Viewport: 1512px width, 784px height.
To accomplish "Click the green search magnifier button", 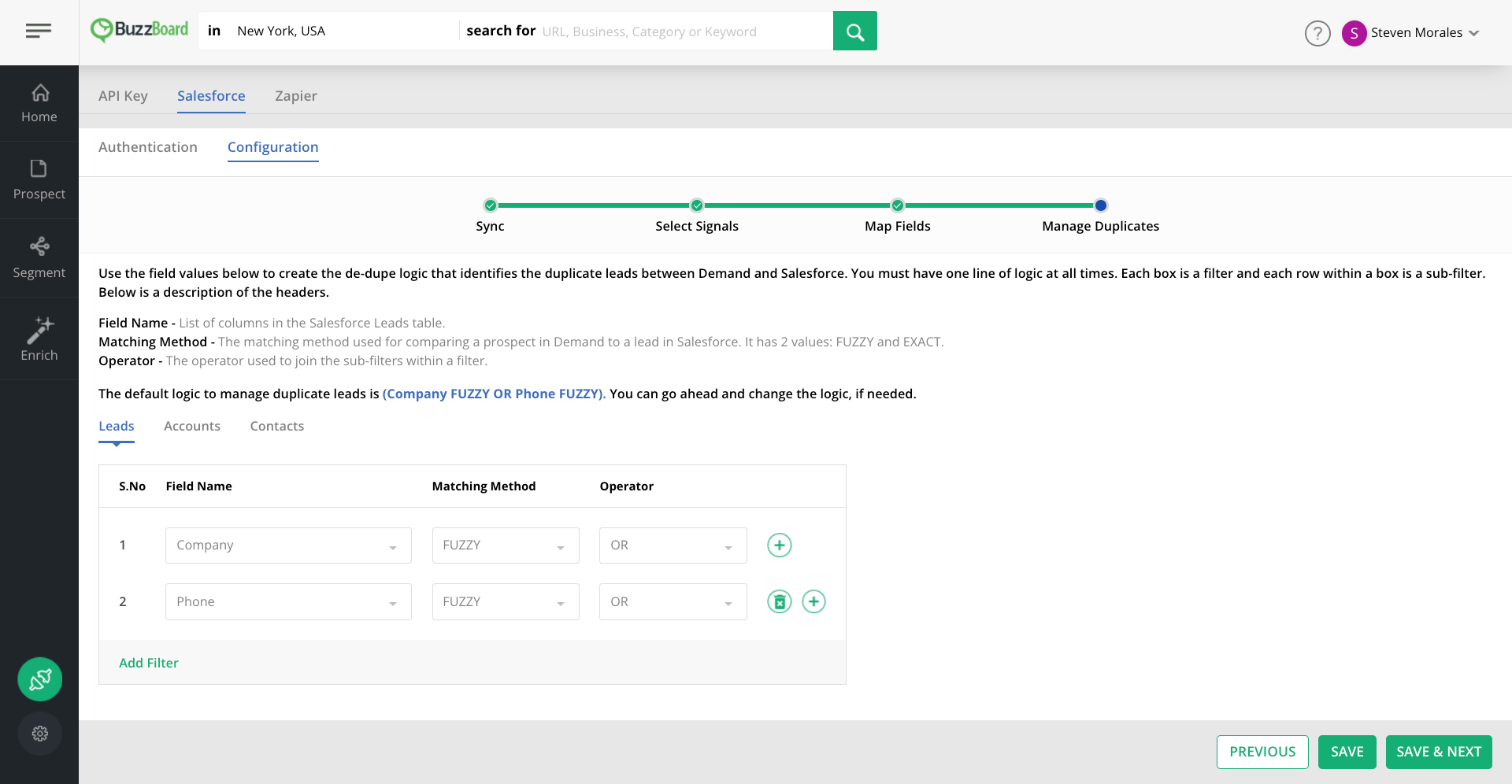I will [x=855, y=31].
